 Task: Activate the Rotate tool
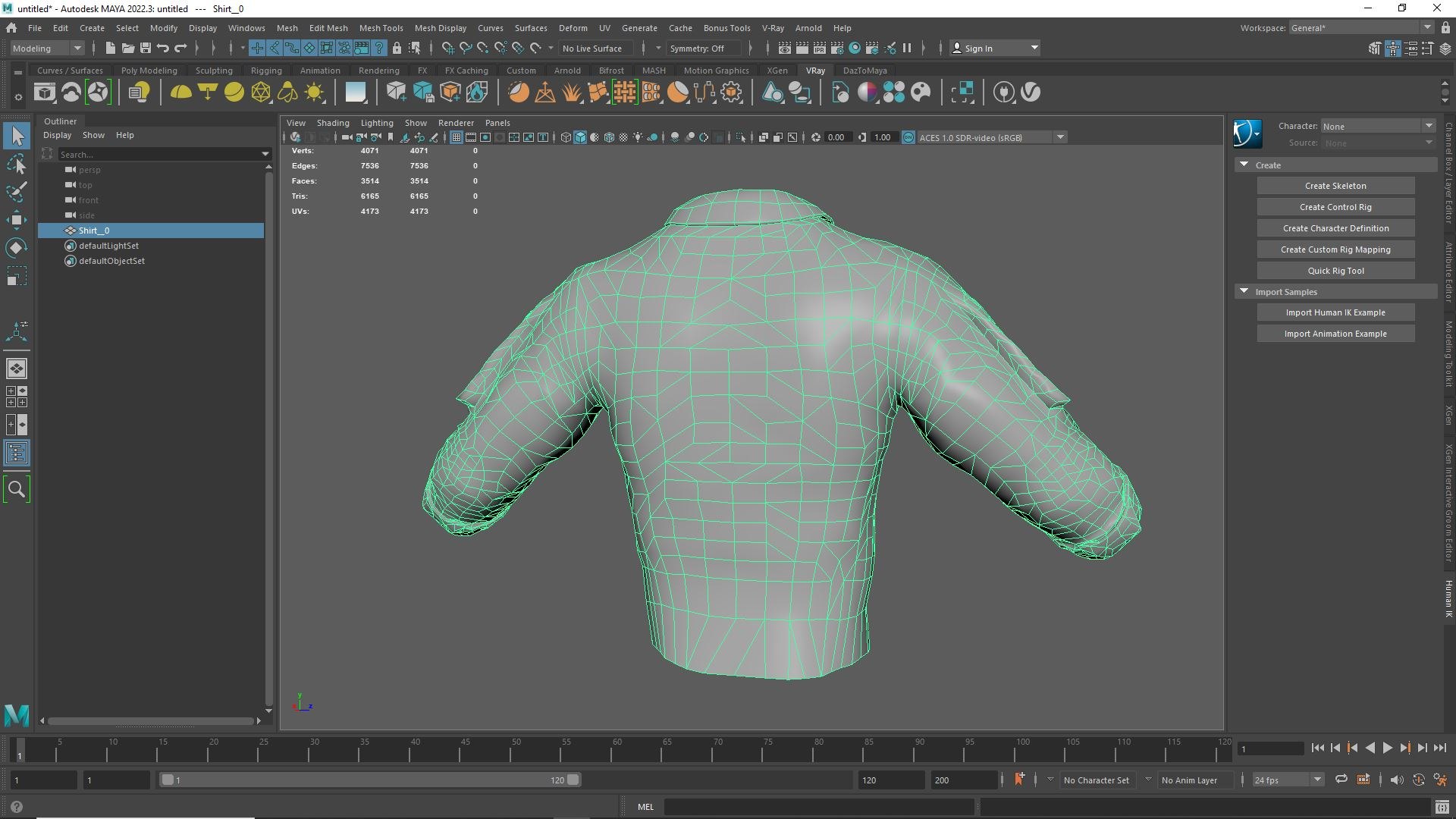(x=17, y=248)
